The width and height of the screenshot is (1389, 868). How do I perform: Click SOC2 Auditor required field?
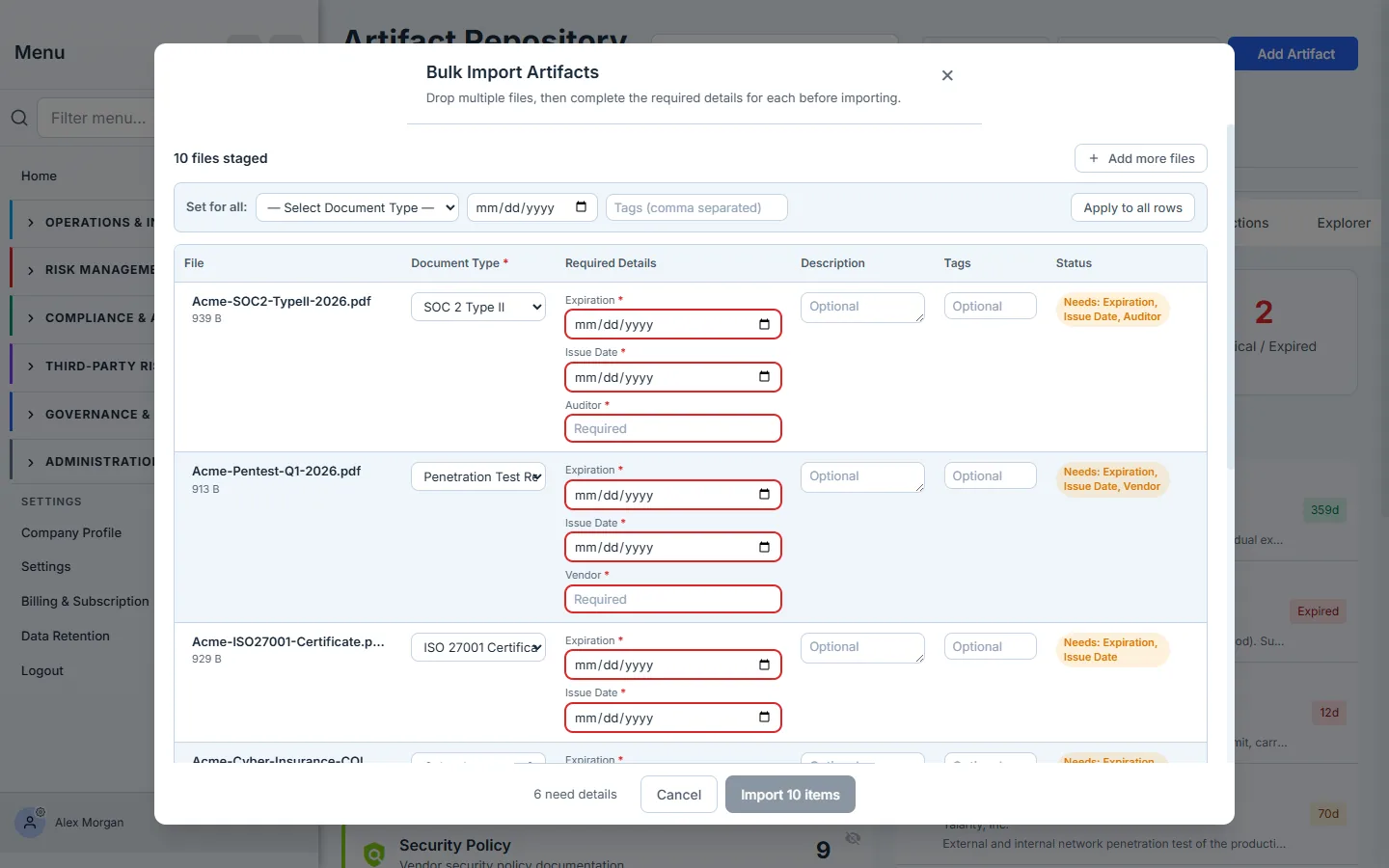(673, 428)
